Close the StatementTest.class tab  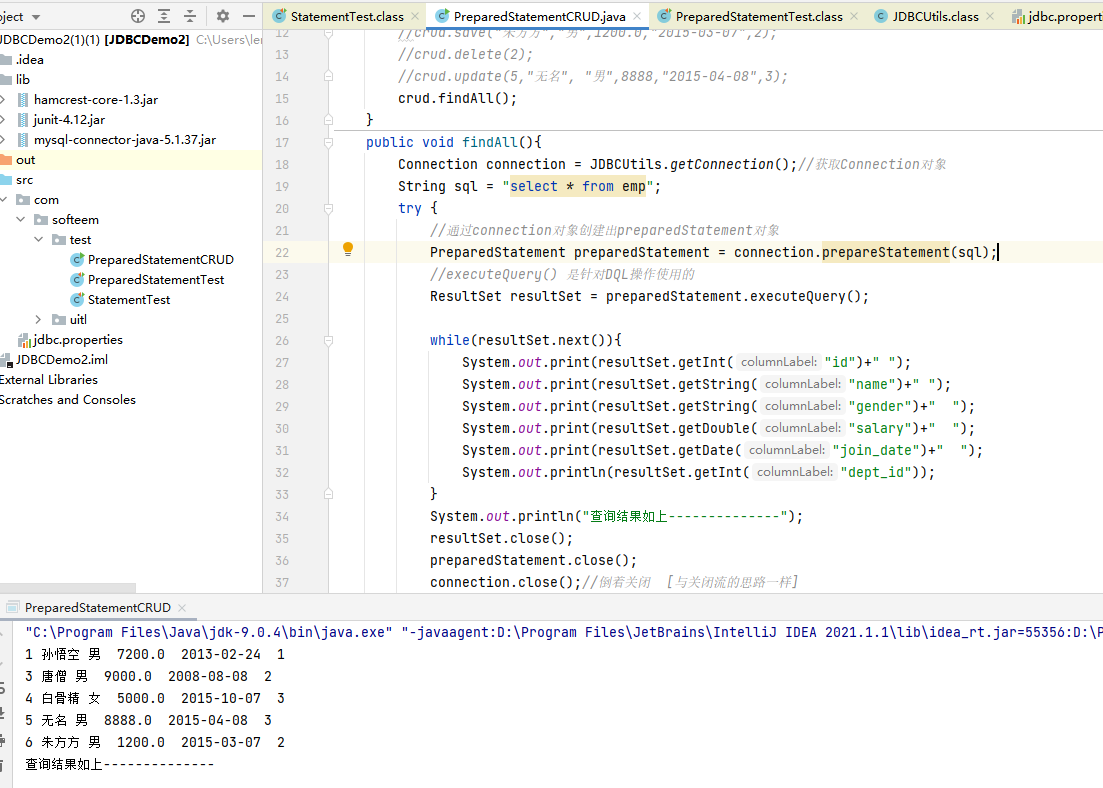(415, 16)
